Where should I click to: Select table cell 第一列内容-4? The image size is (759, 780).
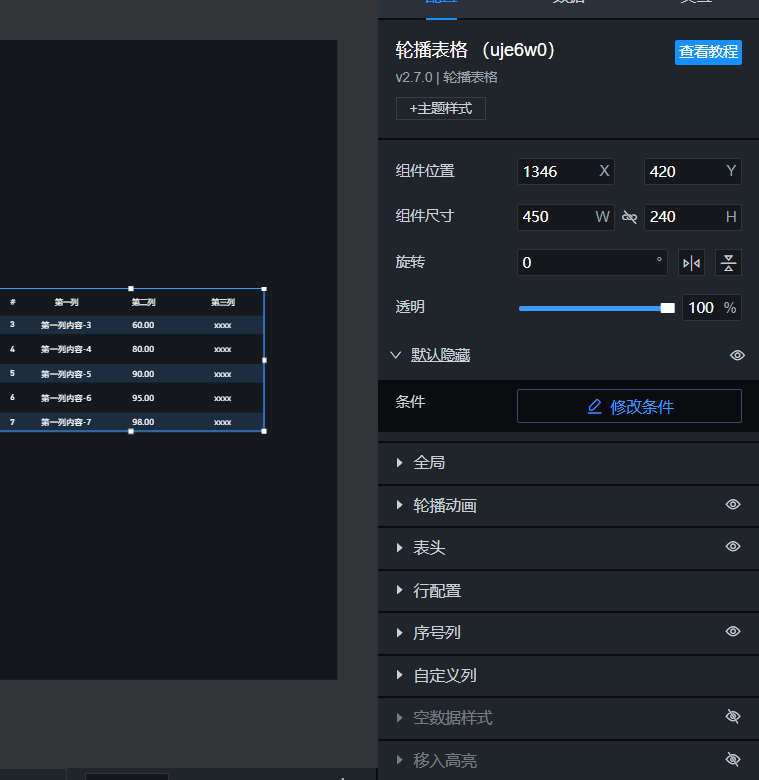pyautogui.click(x=66, y=349)
